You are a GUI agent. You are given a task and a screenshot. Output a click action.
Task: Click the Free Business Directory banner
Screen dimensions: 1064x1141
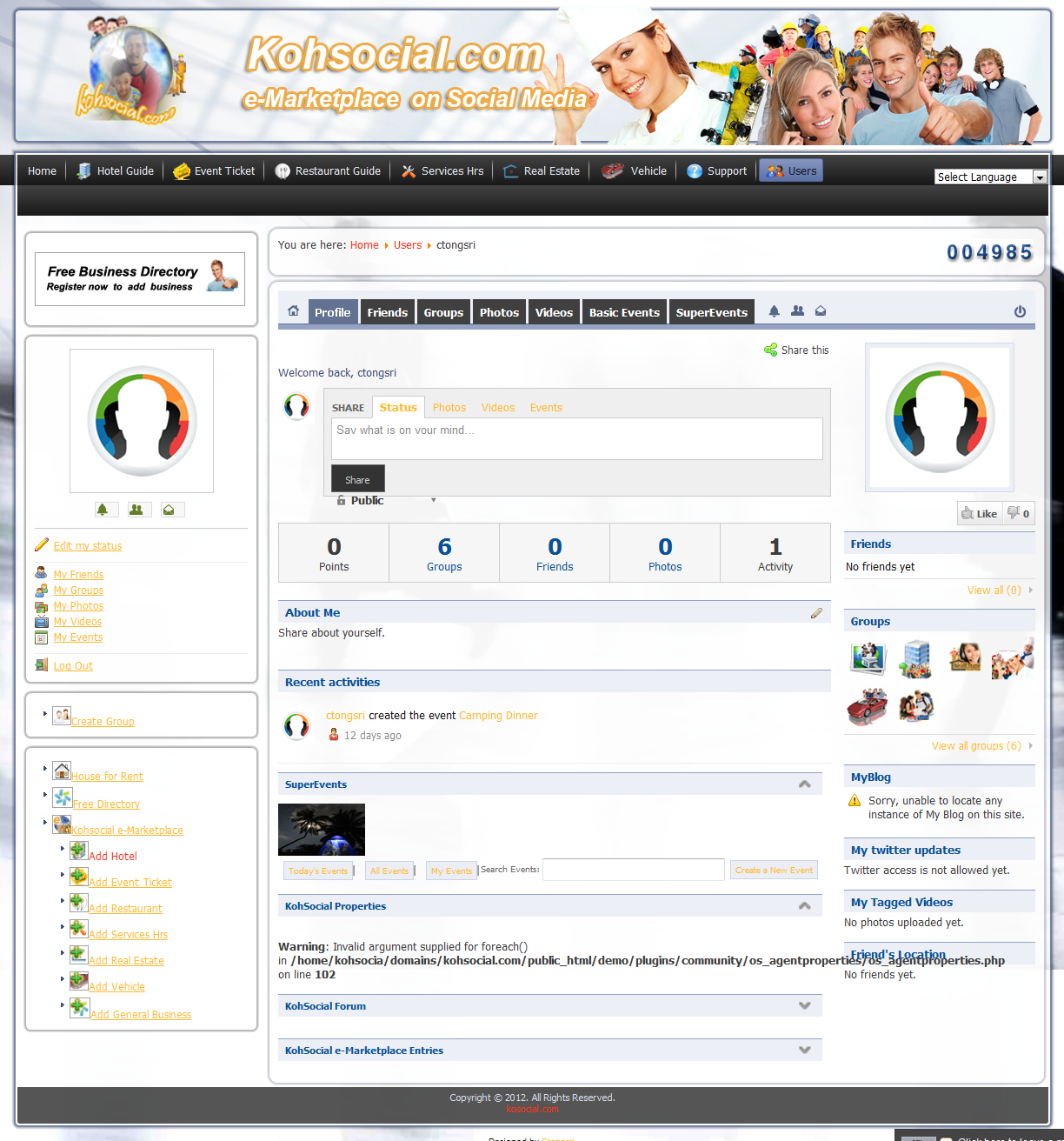click(140, 278)
